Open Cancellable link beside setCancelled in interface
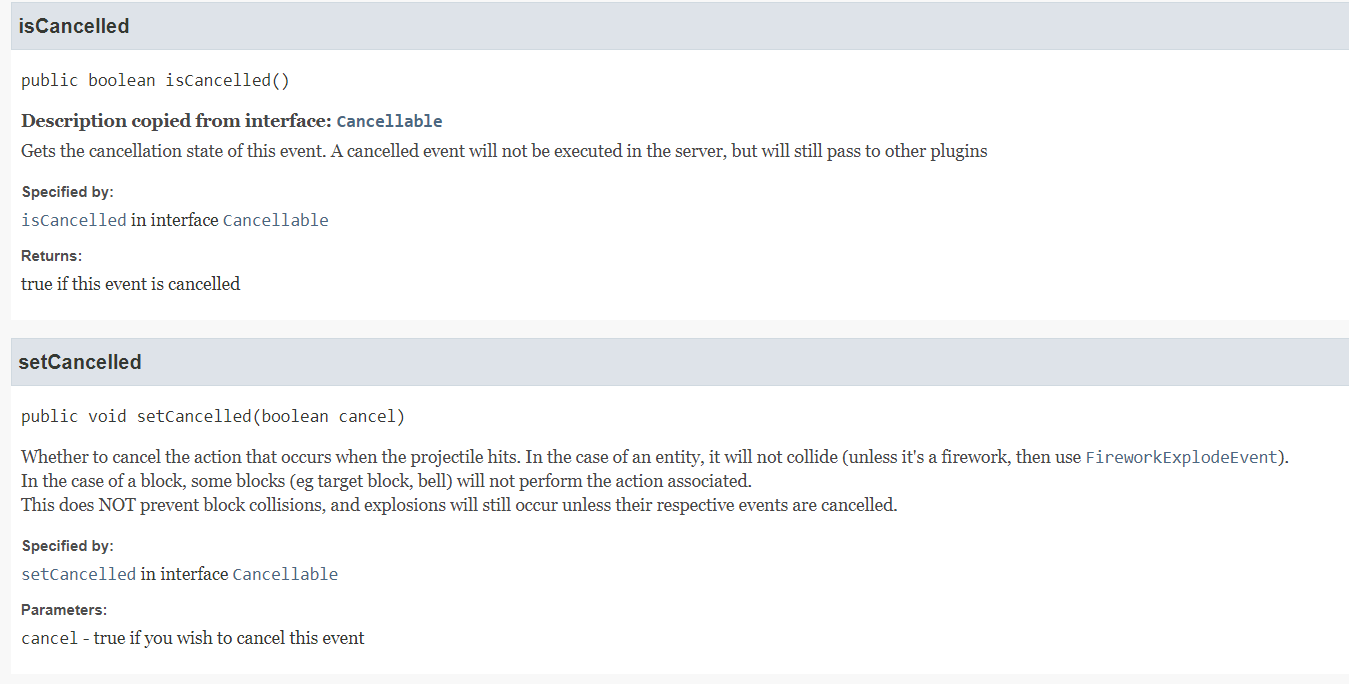 tap(285, 574)
